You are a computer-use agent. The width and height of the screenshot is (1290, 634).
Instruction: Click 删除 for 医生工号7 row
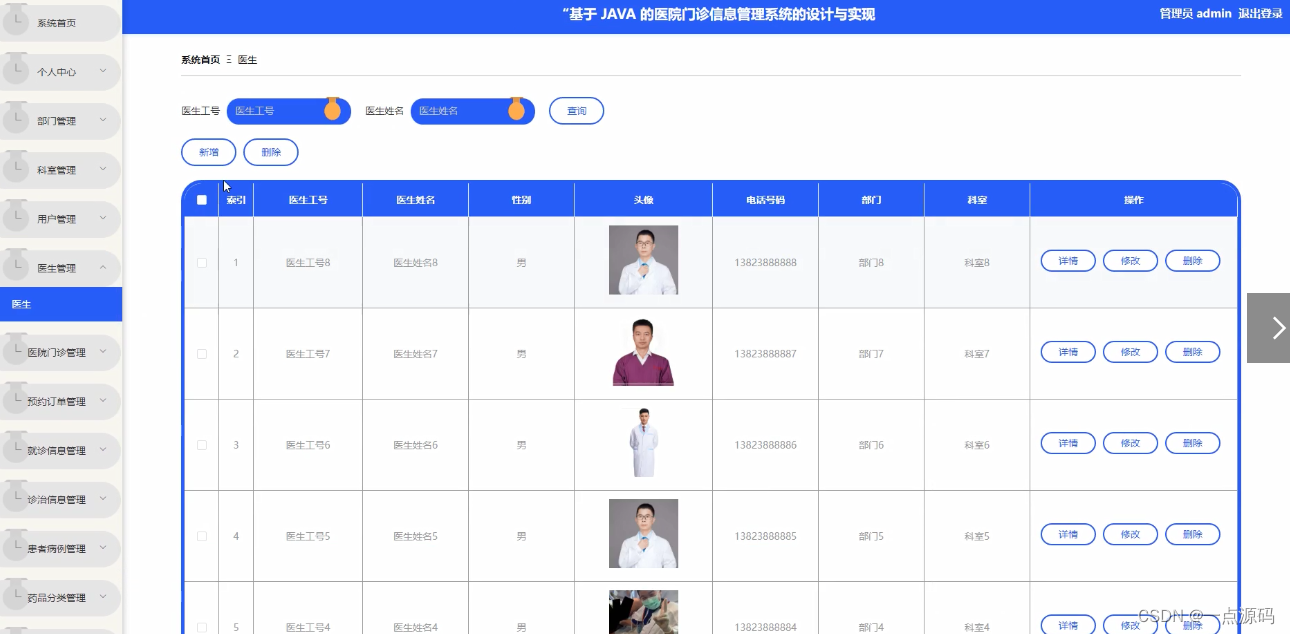click(x=1192, y=352)
